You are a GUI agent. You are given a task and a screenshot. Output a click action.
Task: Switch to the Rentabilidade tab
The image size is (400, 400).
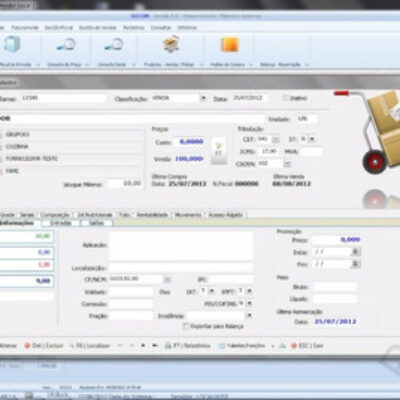pyautogui.click(x=152, y=215)
